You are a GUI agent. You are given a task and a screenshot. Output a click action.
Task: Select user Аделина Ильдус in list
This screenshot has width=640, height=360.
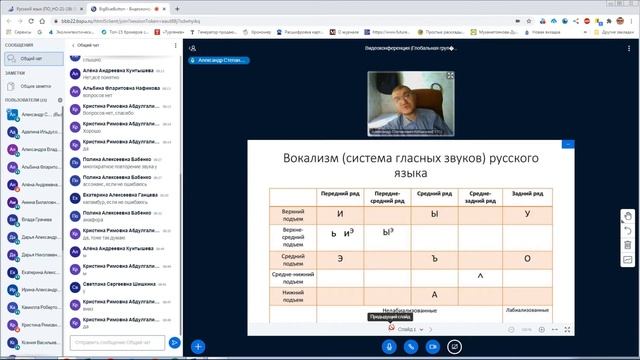click(33, 132)
